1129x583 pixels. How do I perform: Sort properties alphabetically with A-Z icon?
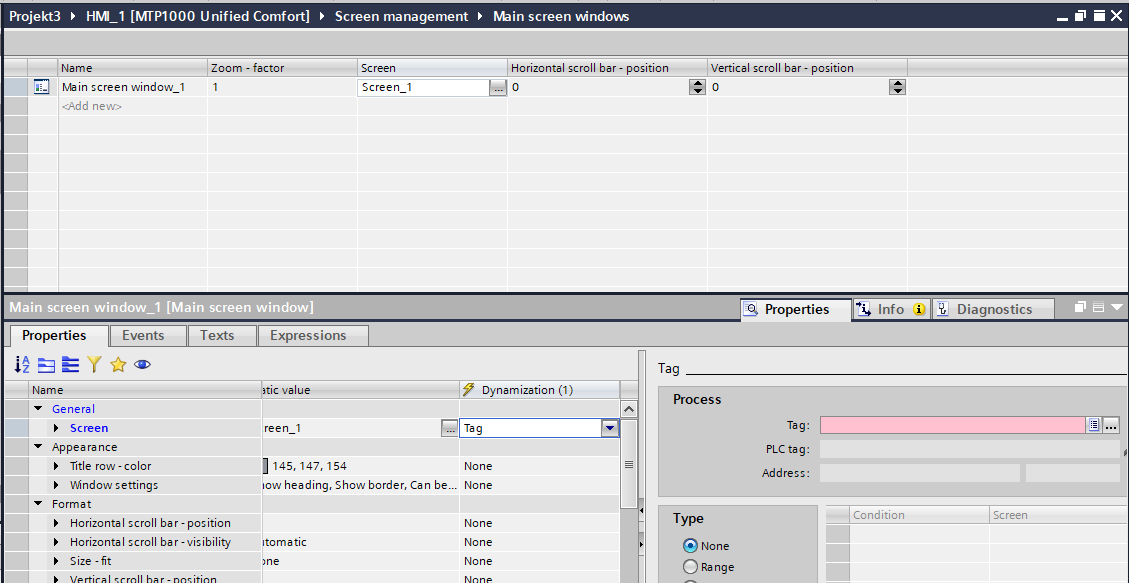22,365
